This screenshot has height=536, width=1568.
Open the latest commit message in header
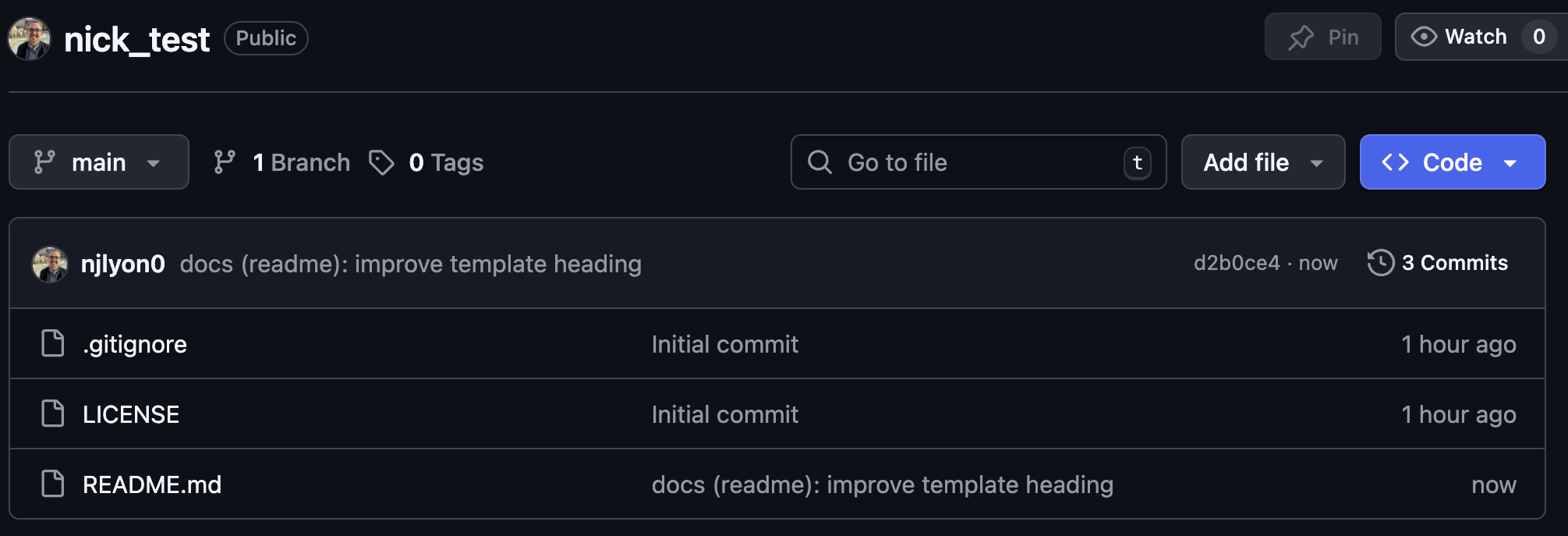pyautogui.click(x=410, y=264)
